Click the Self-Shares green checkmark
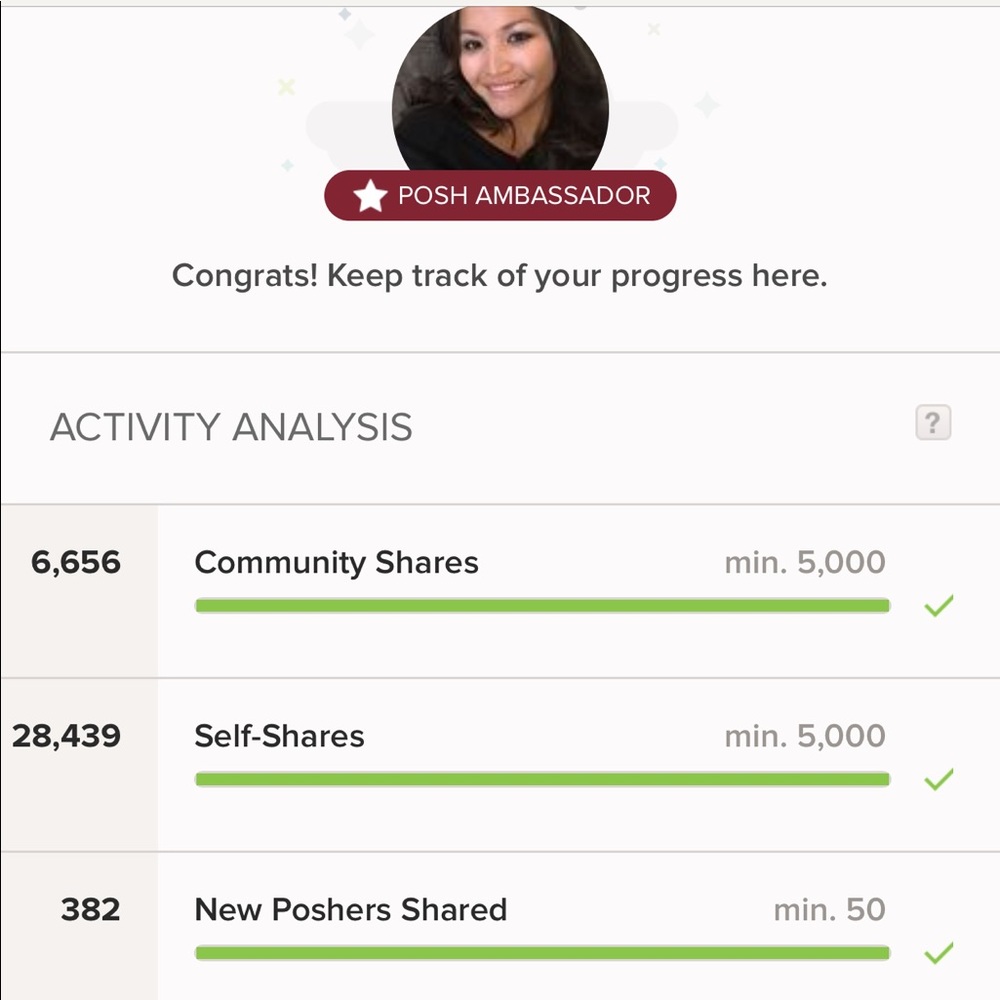Viewport: 1000px width, 1000px height. 938,780
